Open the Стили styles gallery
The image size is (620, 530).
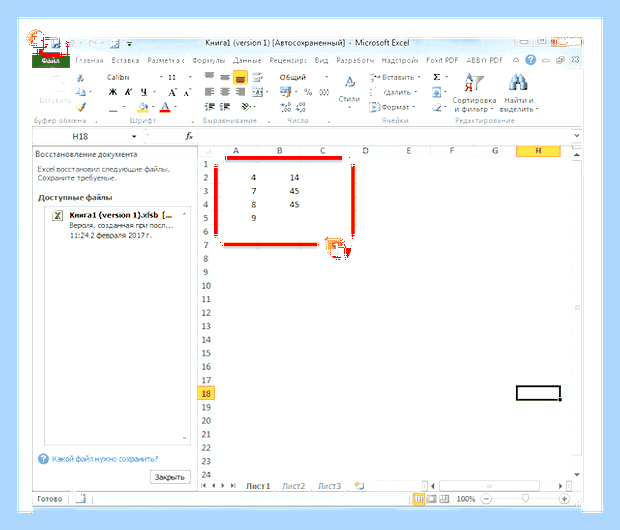(349, 91)
